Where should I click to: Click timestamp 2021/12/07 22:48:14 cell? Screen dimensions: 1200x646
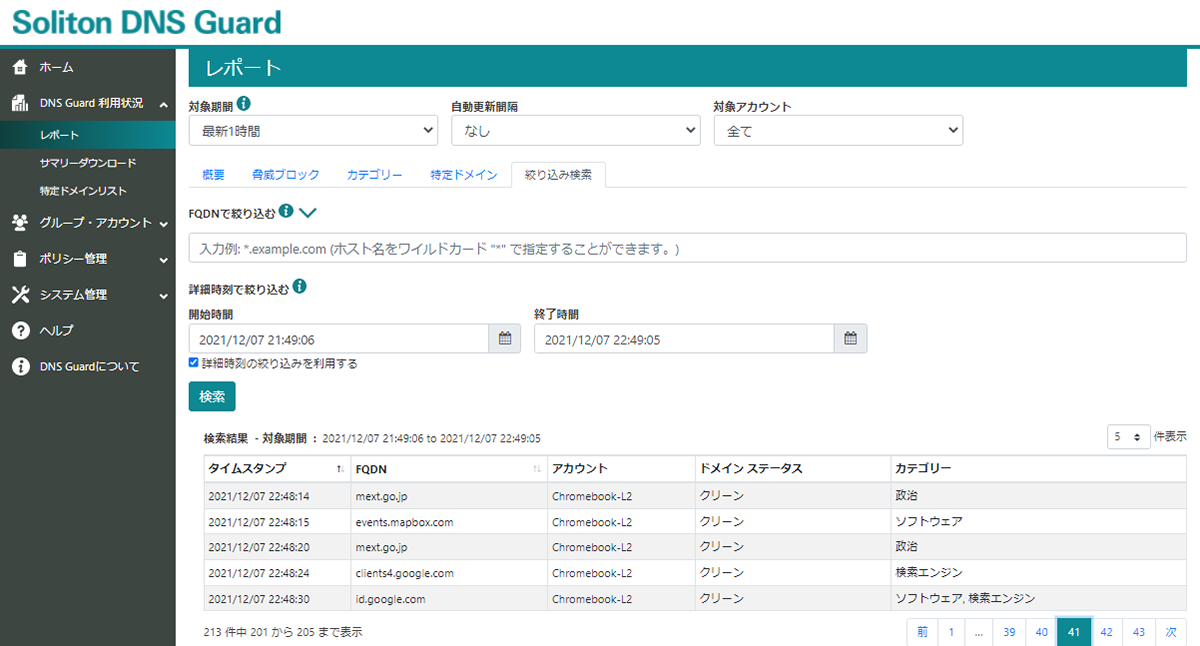[277, 496]
